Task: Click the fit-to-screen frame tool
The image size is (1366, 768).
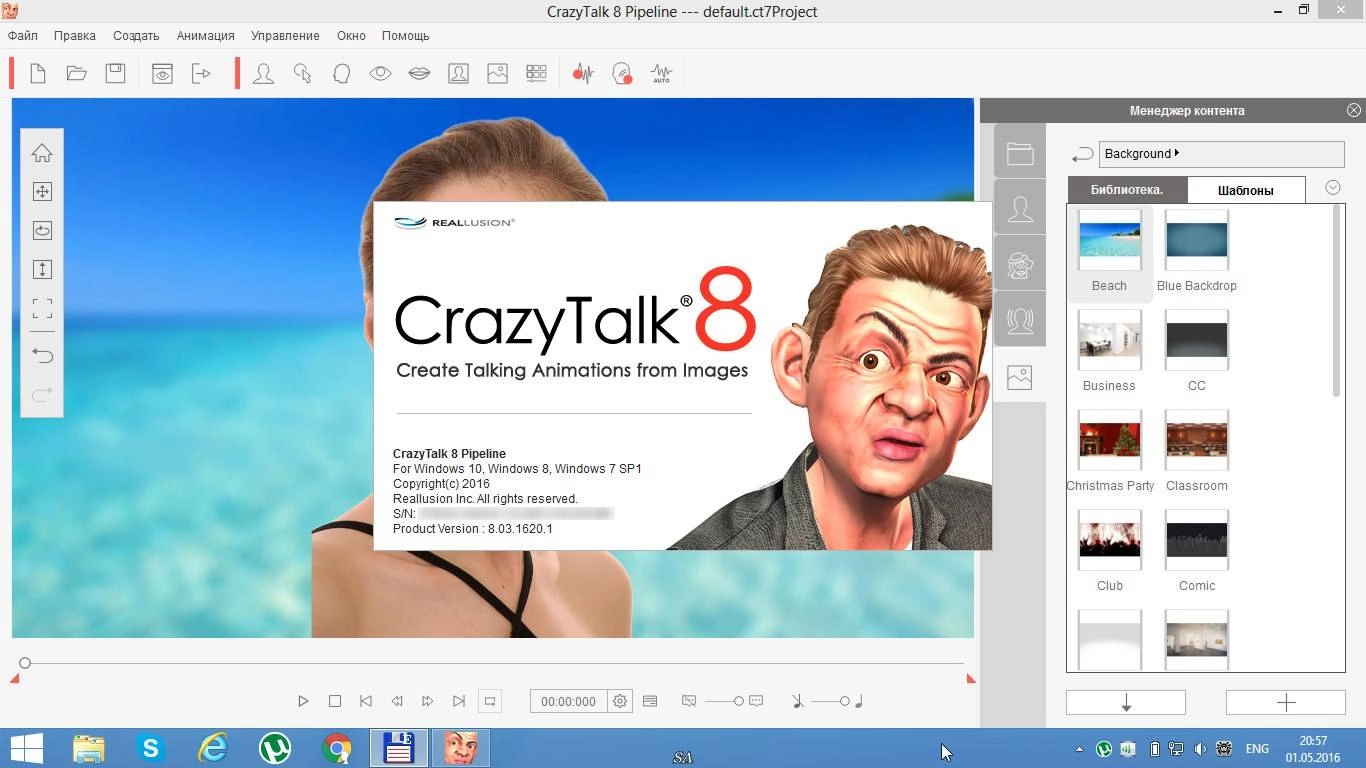Action: (42, 308)
